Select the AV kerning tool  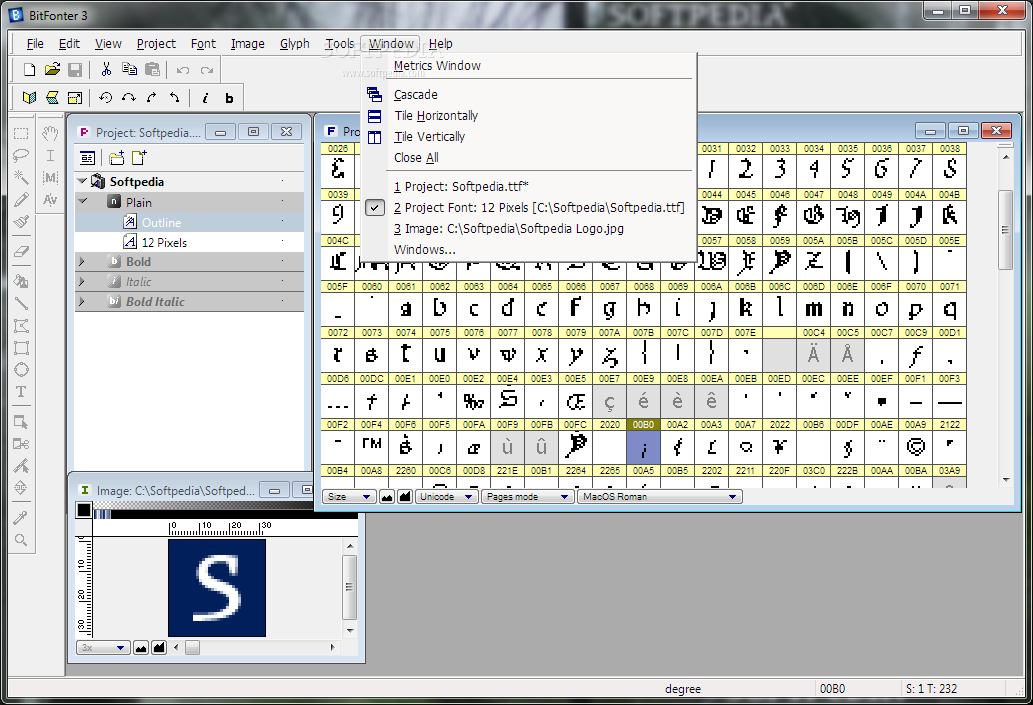[x=50, y=200]
